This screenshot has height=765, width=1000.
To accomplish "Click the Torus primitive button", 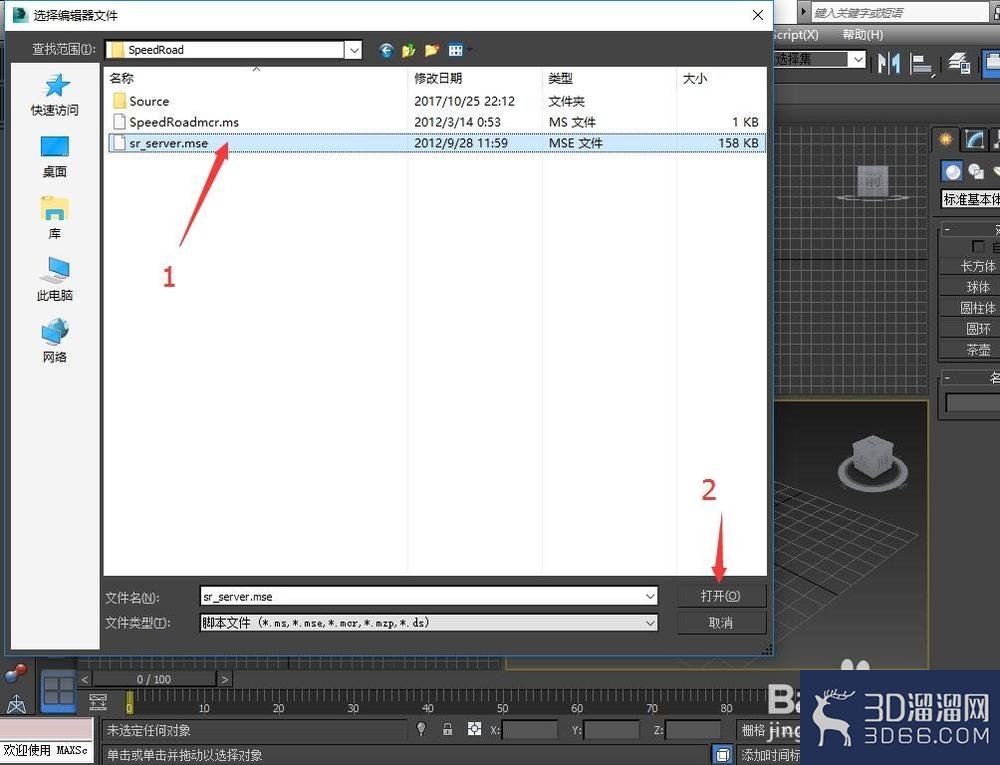I will pyautogui.click(x=970, y=329).
